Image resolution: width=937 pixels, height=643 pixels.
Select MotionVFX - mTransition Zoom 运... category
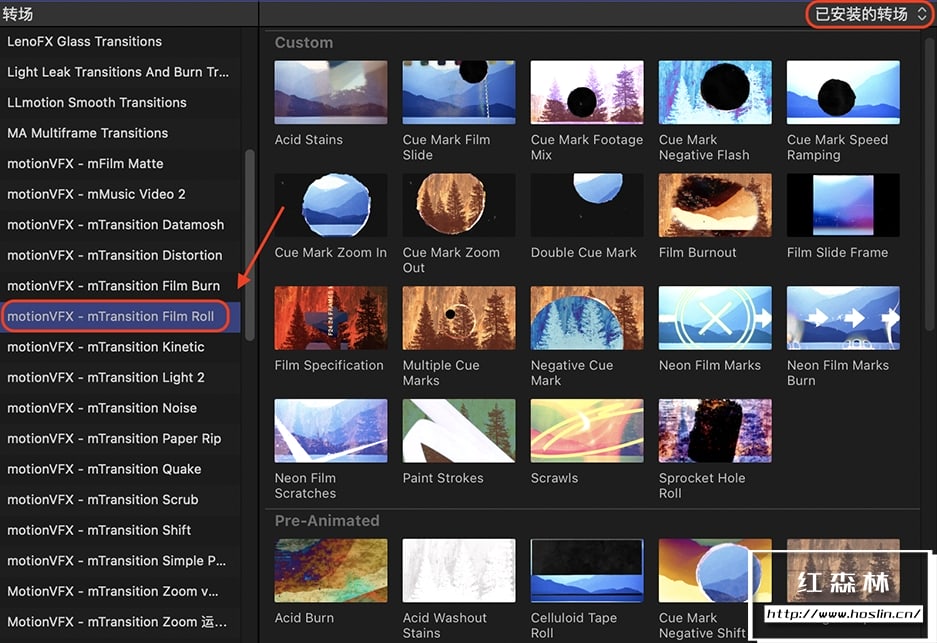click(x=120, y=621)
